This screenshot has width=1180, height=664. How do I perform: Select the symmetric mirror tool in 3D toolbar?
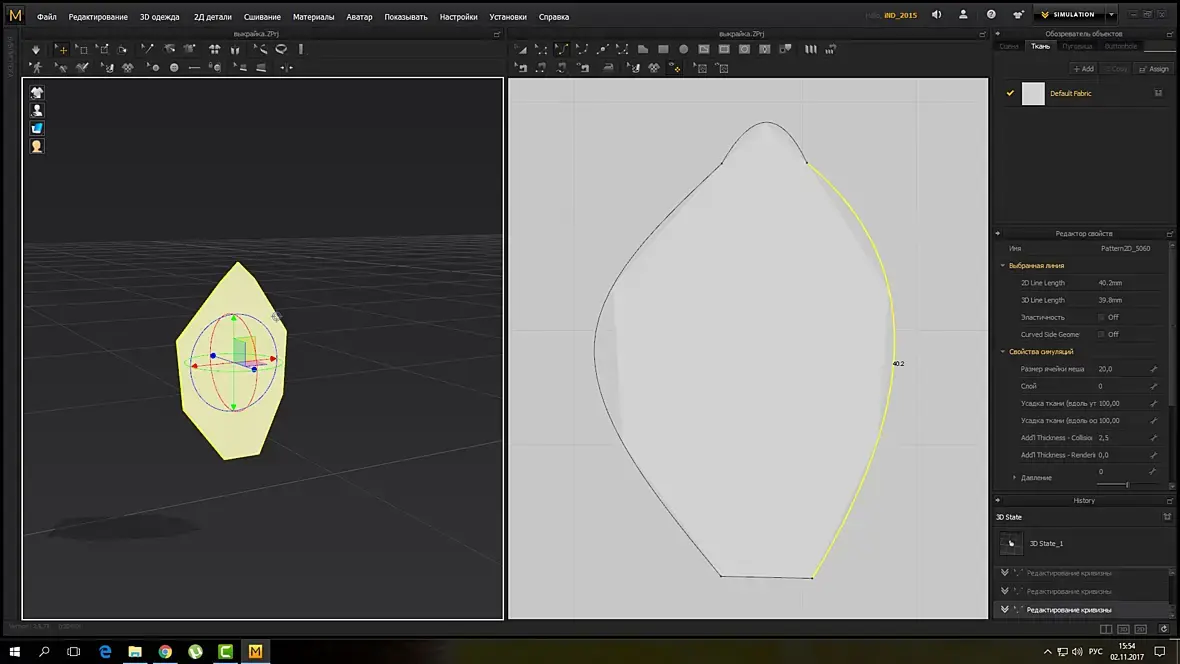(287, 68)
